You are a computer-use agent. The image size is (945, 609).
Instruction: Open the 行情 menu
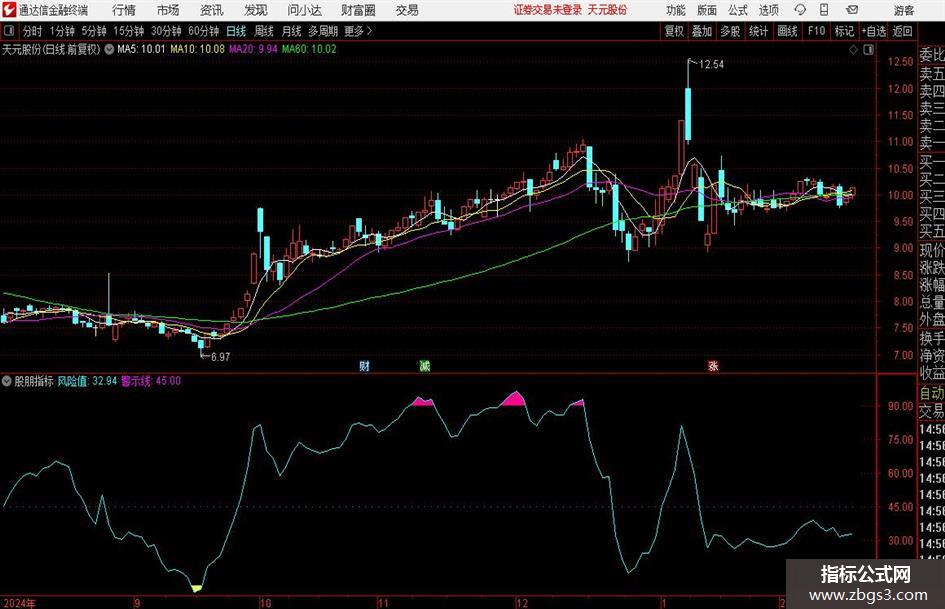124,10
